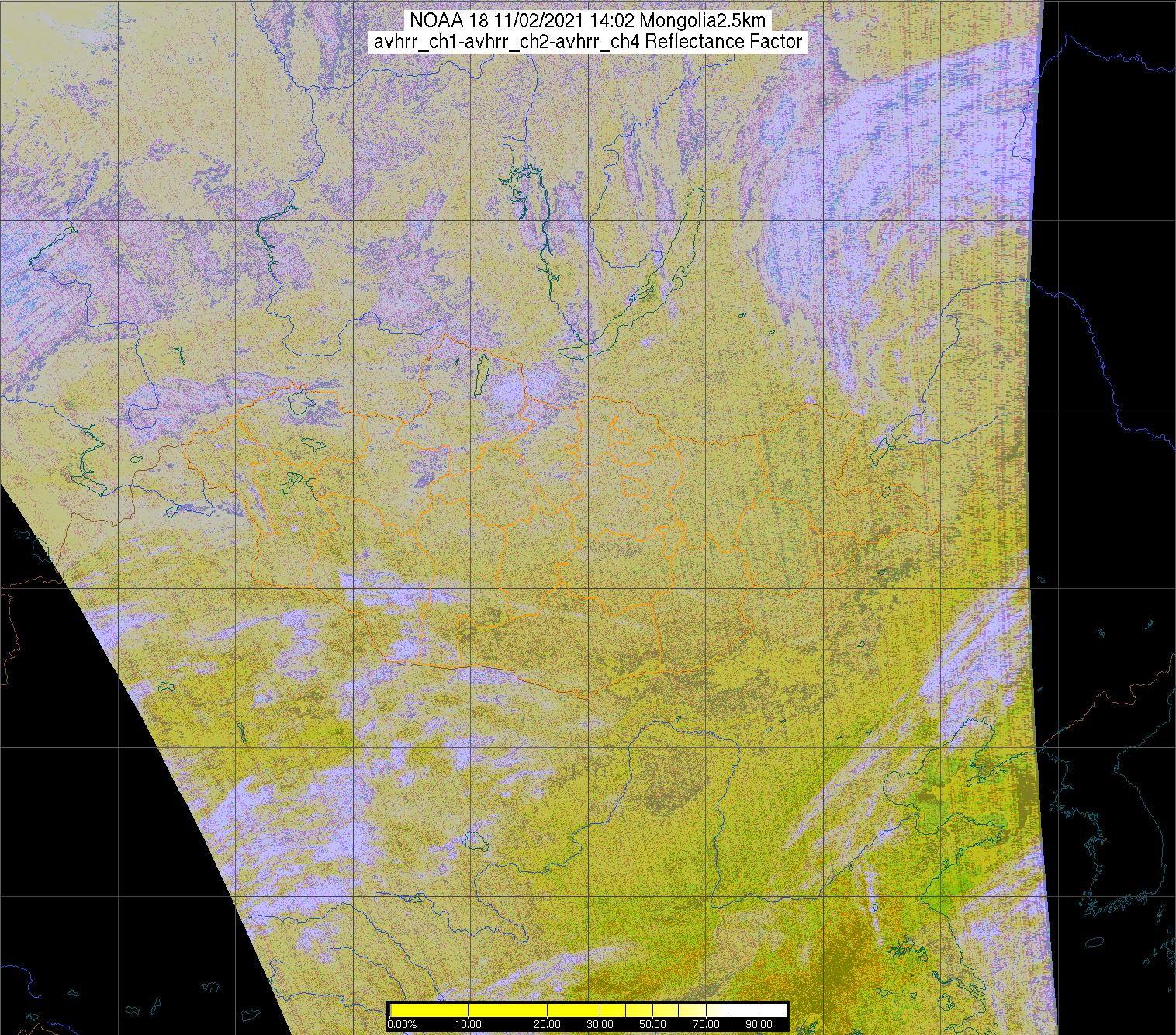Click the 'NOAA 18 11/02/2021 14:02 Mongolia2.5km' title
The height and width of the screenshot is (1035, 1176).
coord(588,20)
